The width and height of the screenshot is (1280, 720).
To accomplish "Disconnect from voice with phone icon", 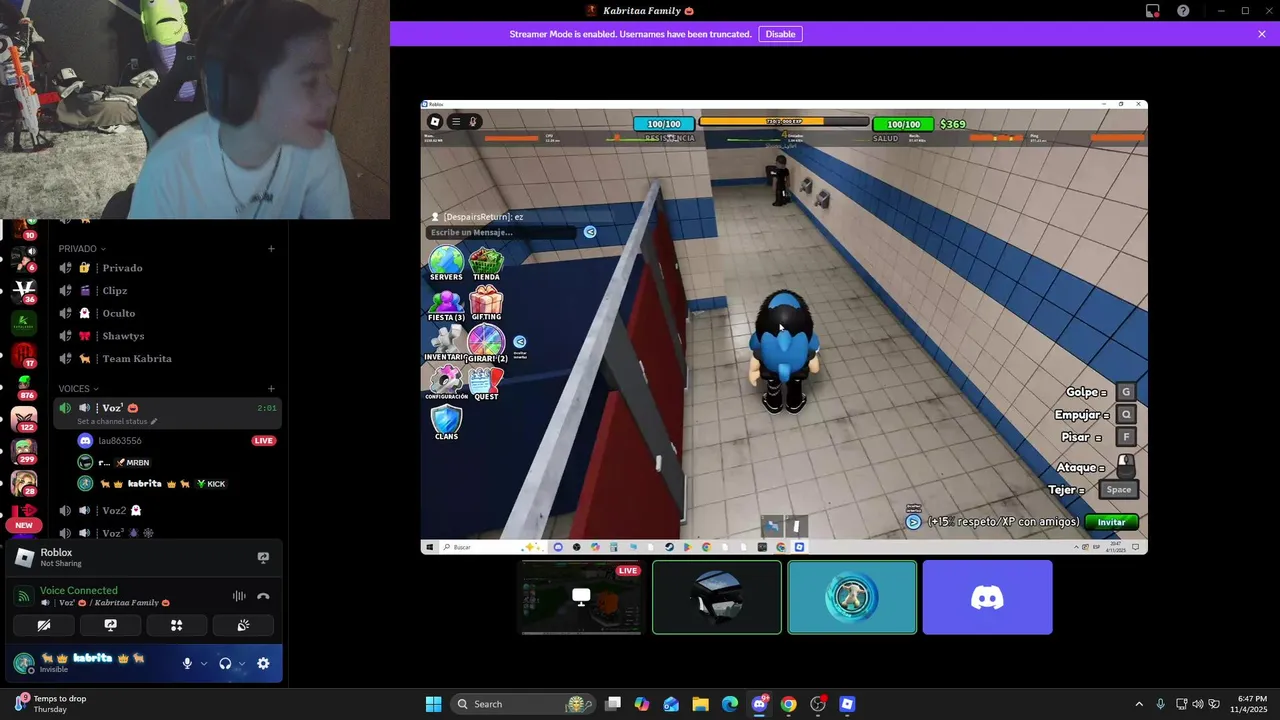I will tap(263, 596).
